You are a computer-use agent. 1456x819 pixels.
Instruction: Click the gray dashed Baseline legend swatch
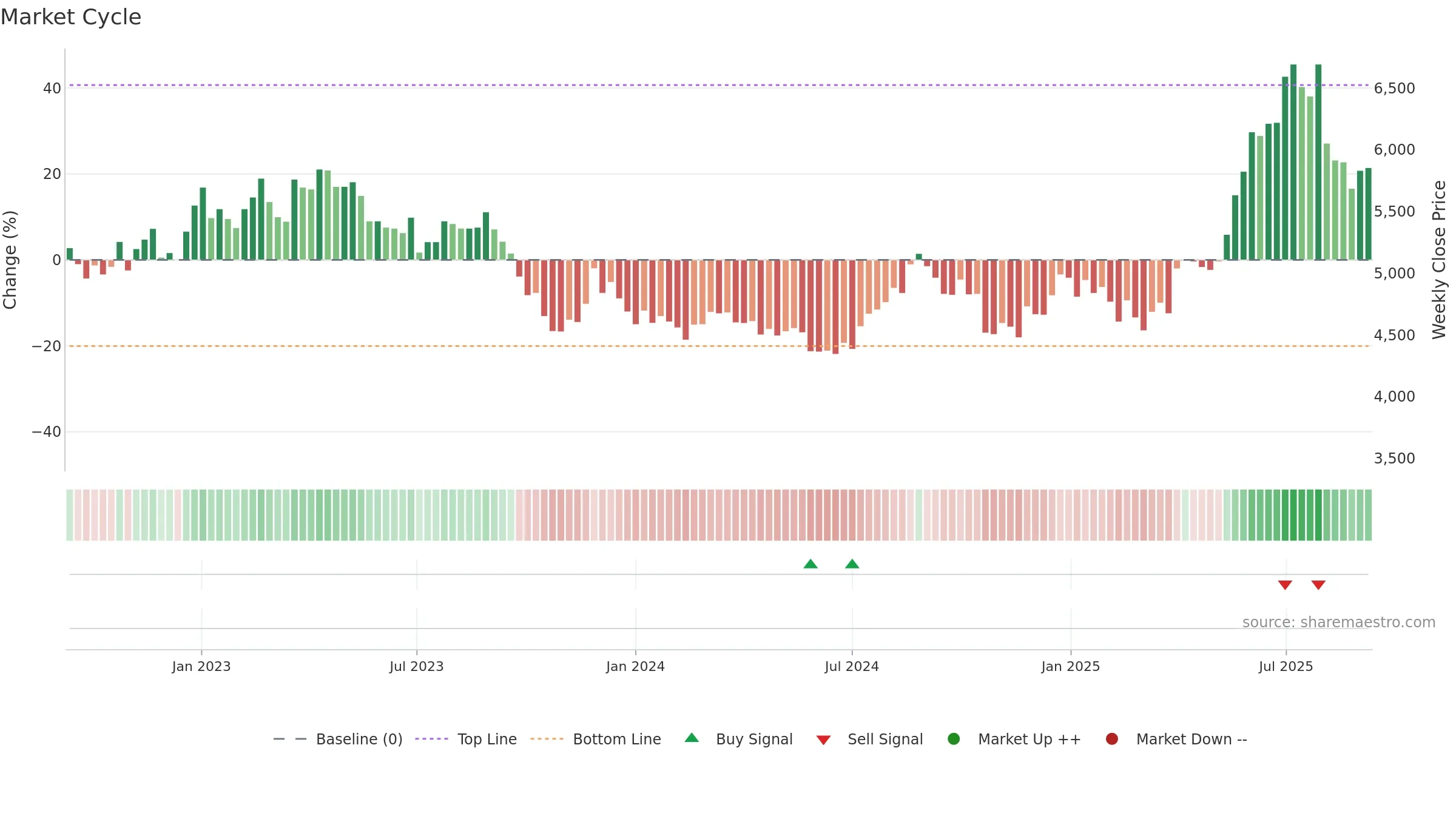coord(290,739)
